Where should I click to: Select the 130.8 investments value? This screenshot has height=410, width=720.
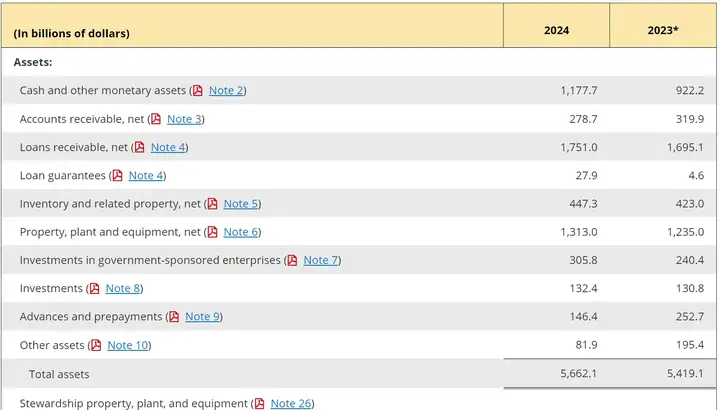coord(690,288)
